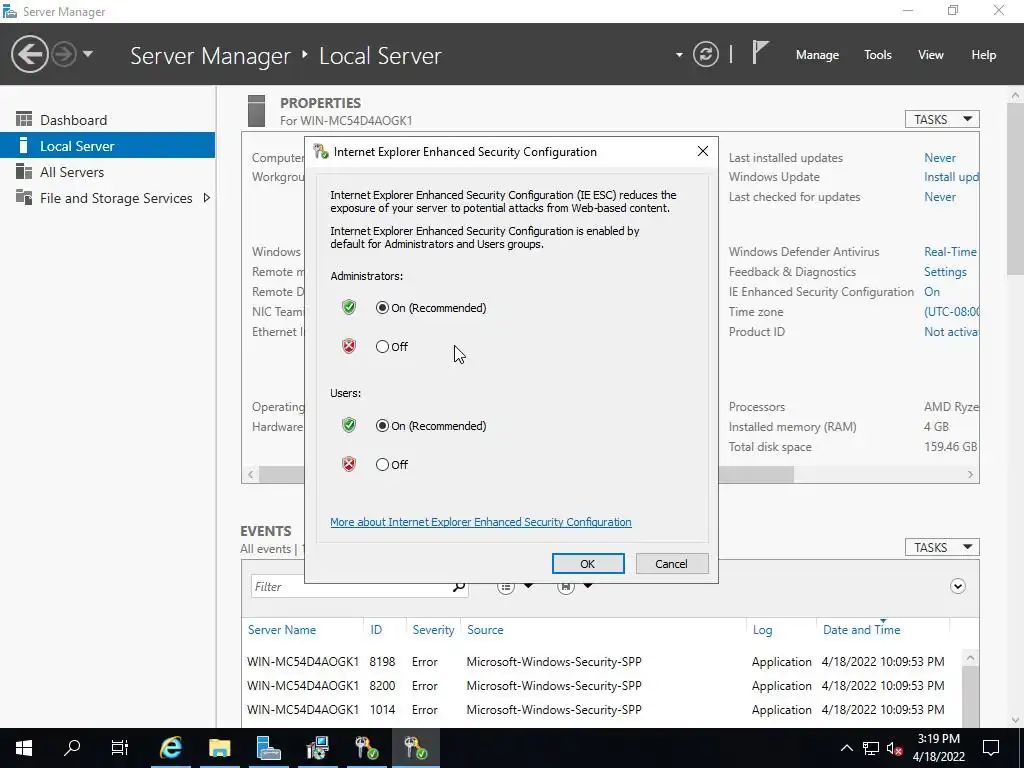Launch Internet Explorer from taskbar
This screenshot has width=1024, height=768.
click(171, 748)
